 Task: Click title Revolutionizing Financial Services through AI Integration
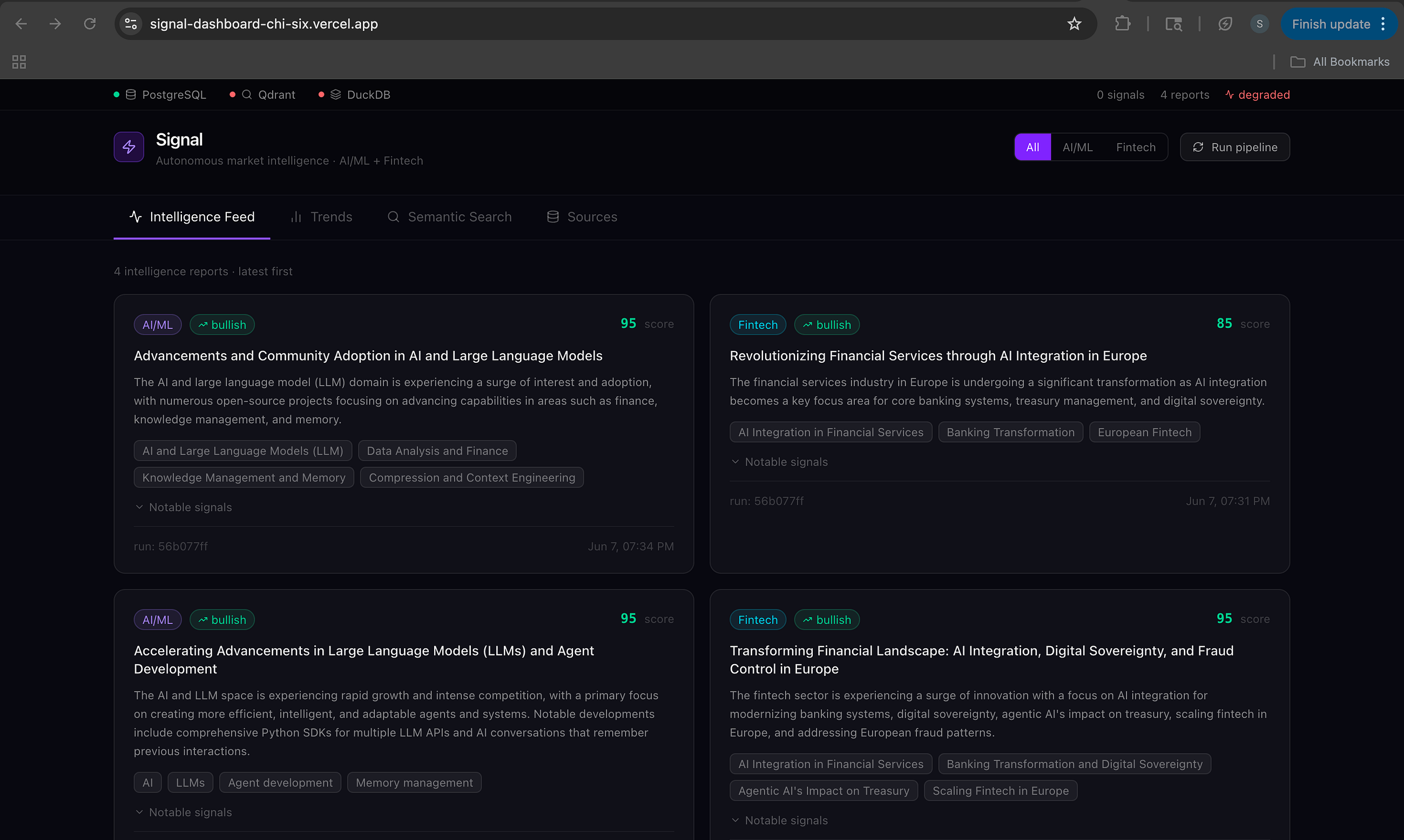(937, 355)
